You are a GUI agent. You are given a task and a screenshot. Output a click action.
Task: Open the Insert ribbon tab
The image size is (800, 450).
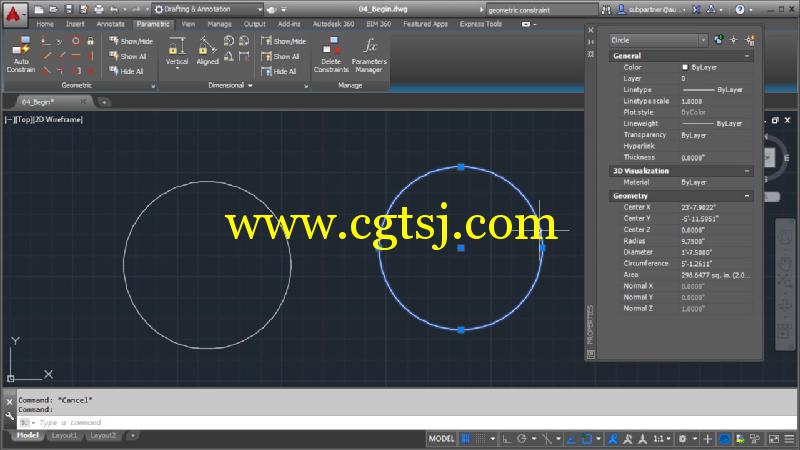75,24
